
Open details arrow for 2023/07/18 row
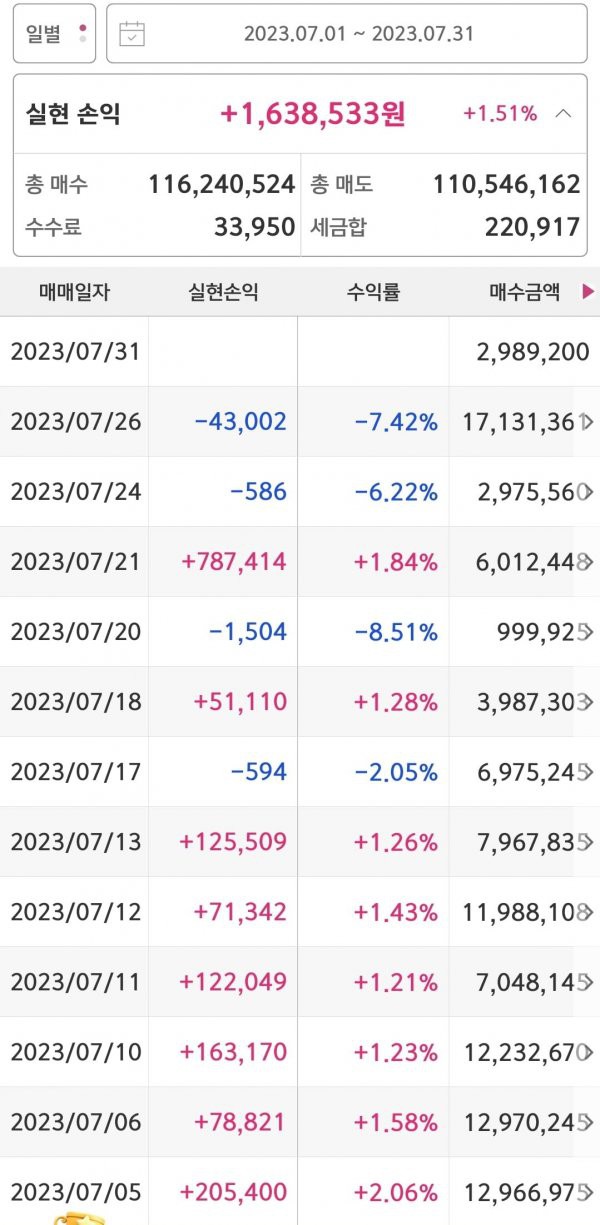tap(587, 702)
